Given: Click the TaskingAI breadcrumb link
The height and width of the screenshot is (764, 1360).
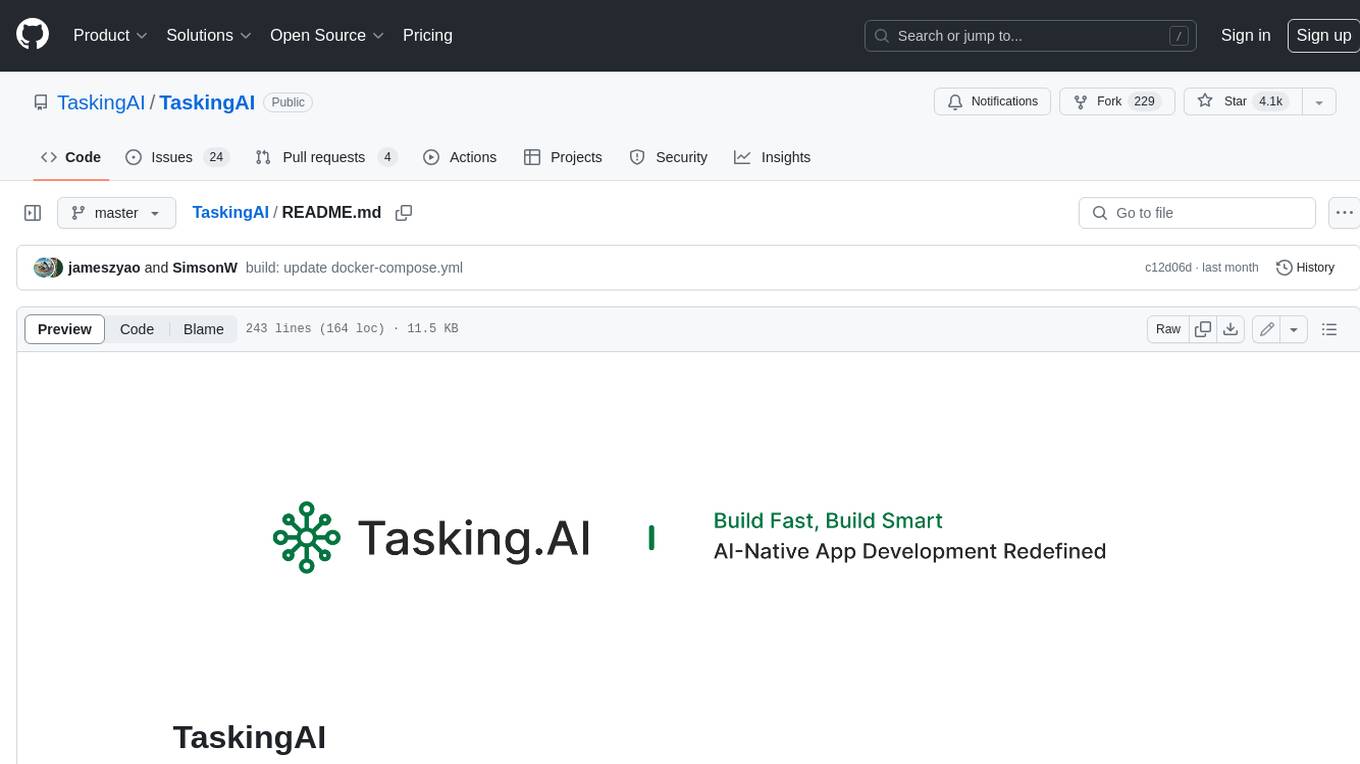Looking at the screenshot, I should 230,212.
